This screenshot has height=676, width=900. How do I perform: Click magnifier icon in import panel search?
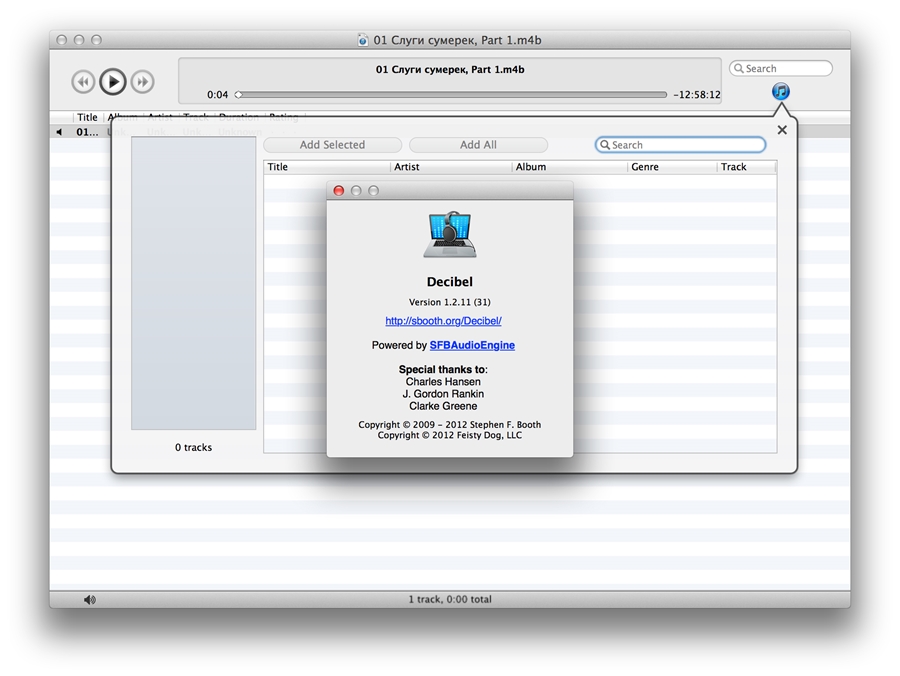[x=605, y=145]
